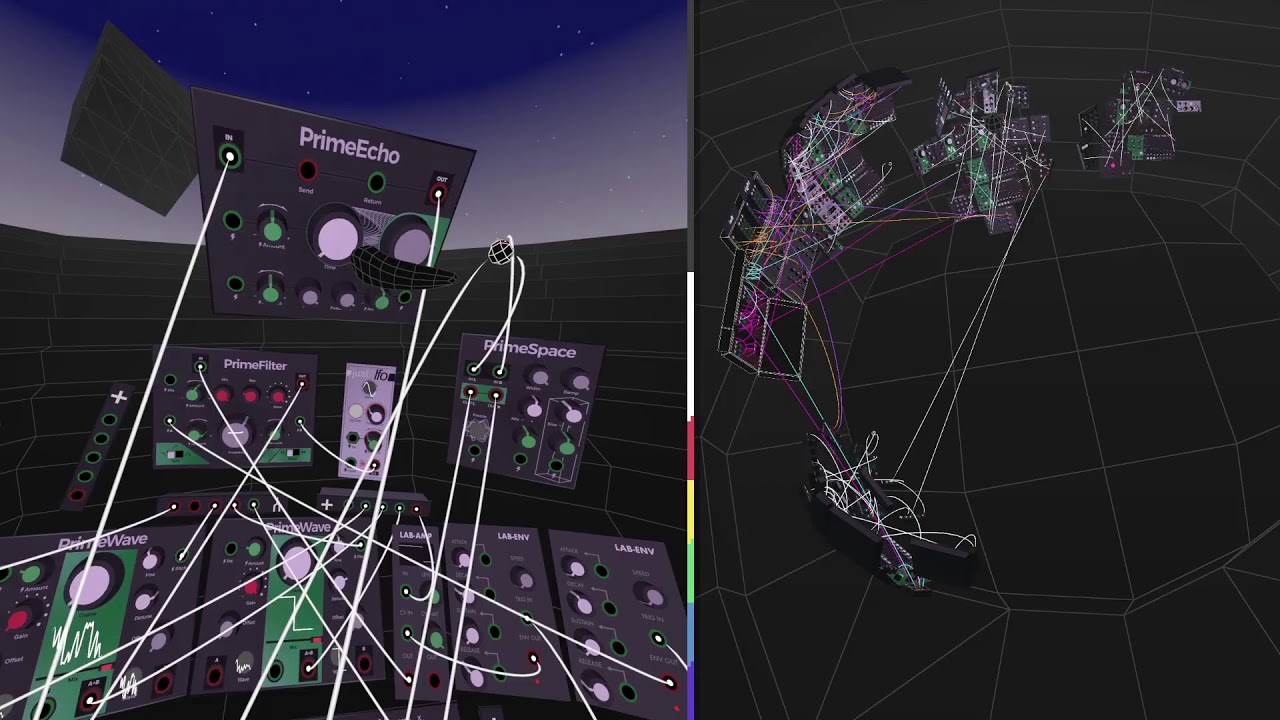1280x720 pixels.
Task: Adjust the first LAB-ENV Speed knob
Action: point(524,580)
